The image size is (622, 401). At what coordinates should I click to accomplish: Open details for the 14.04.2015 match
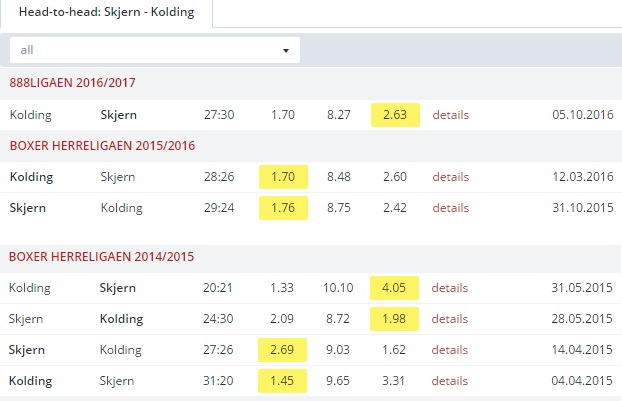pyautogui.click(x=450, y=350)
